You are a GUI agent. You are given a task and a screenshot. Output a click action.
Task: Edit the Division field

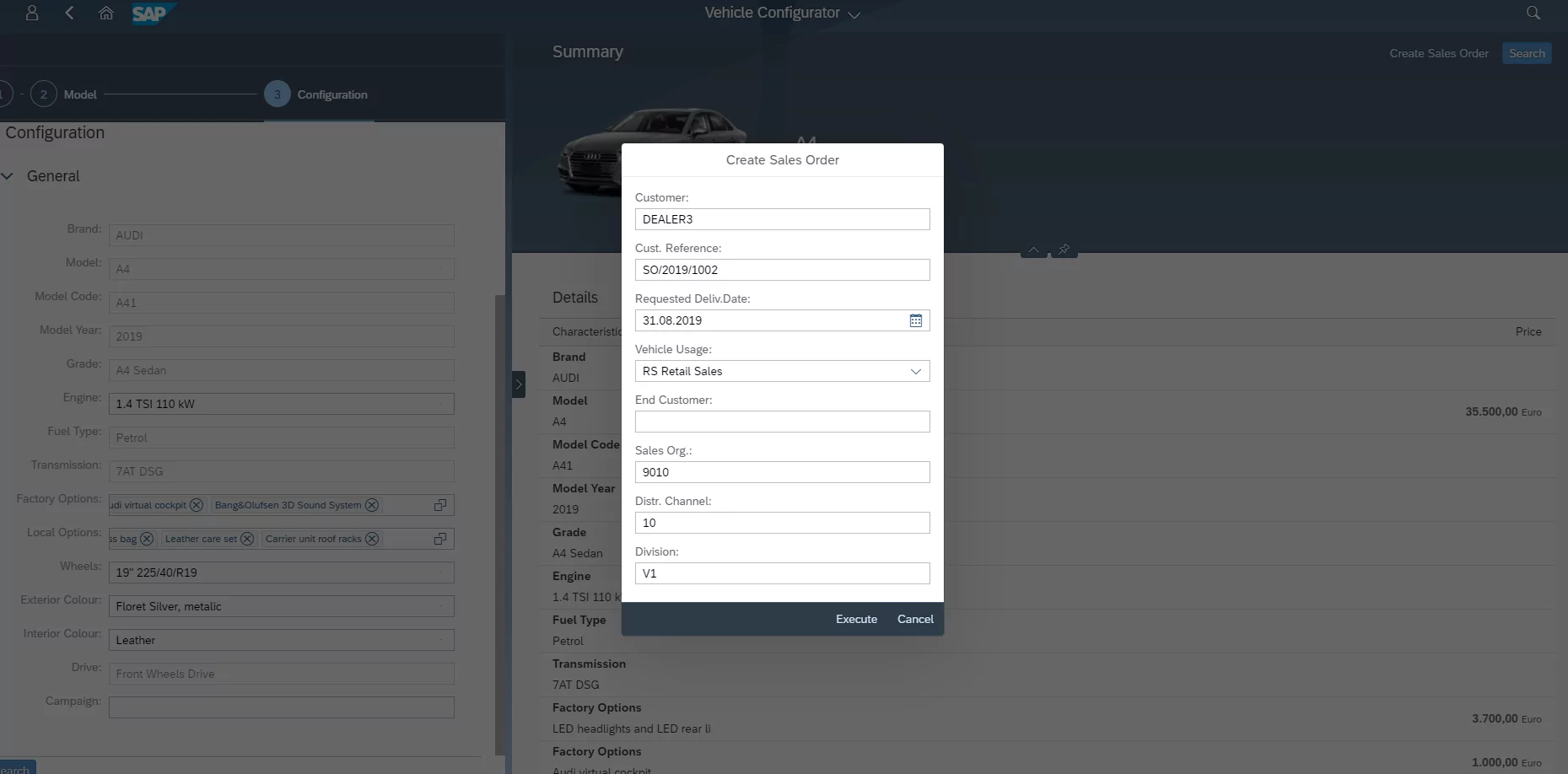[x=782, y=573]
